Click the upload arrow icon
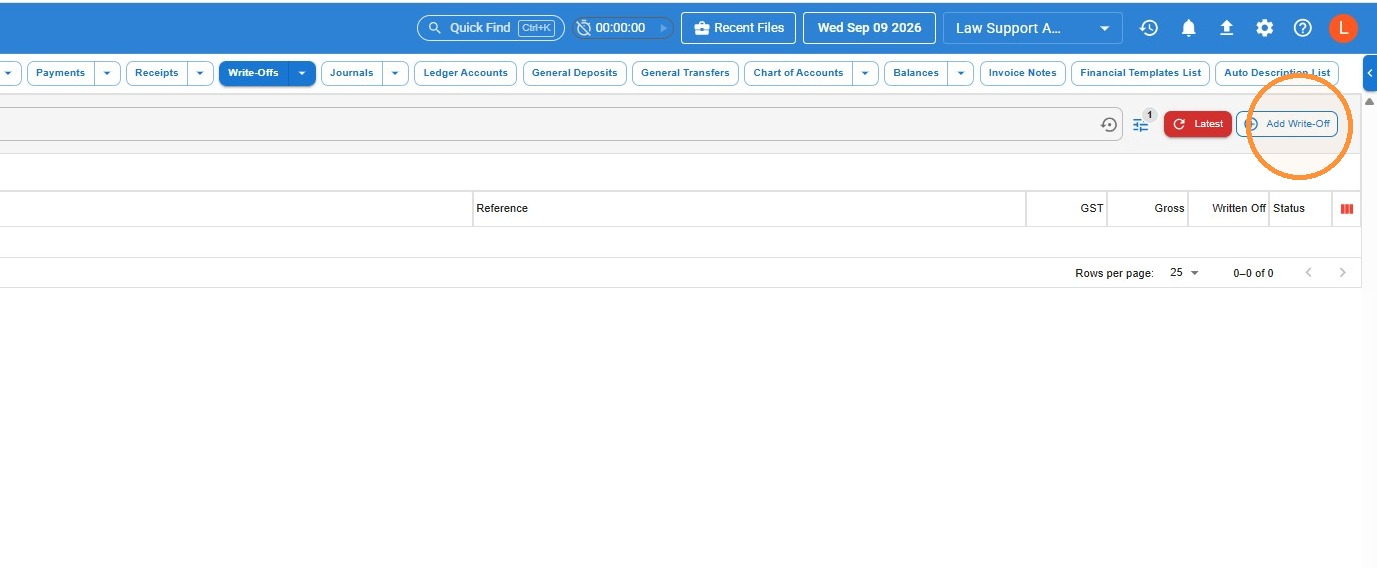Screen dimensions: 1377x568 point(1226,28)
